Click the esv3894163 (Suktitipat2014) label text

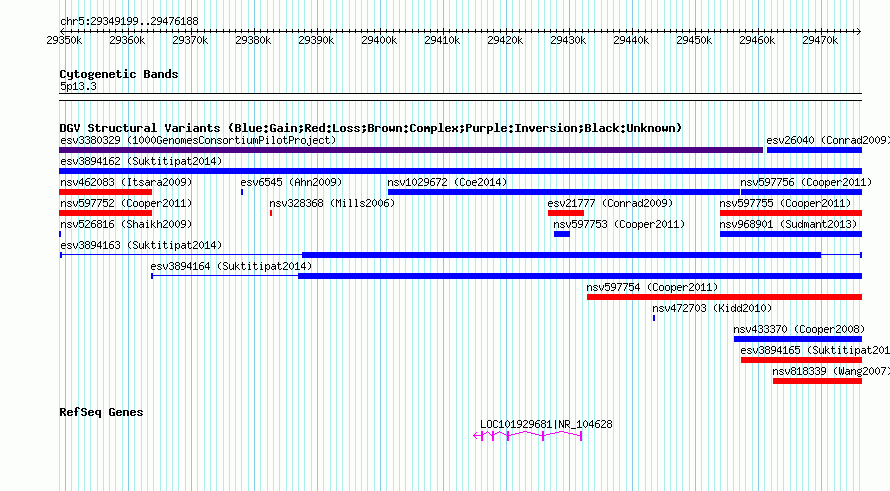coord(141,245)
